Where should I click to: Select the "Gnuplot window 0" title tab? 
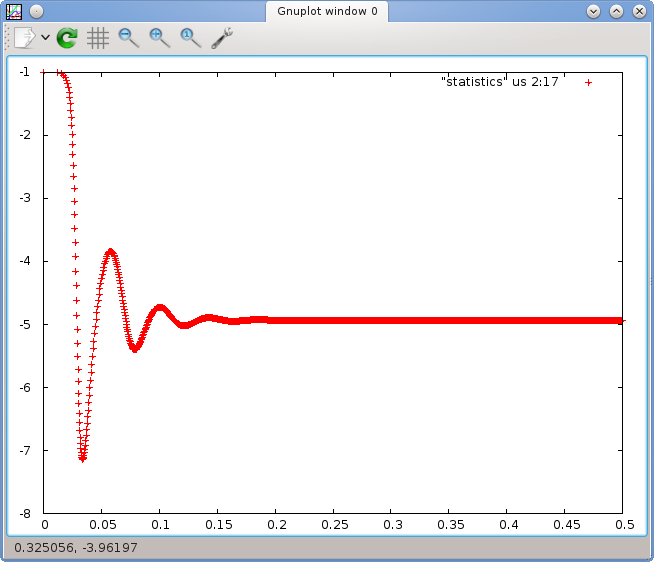point(326,11)
